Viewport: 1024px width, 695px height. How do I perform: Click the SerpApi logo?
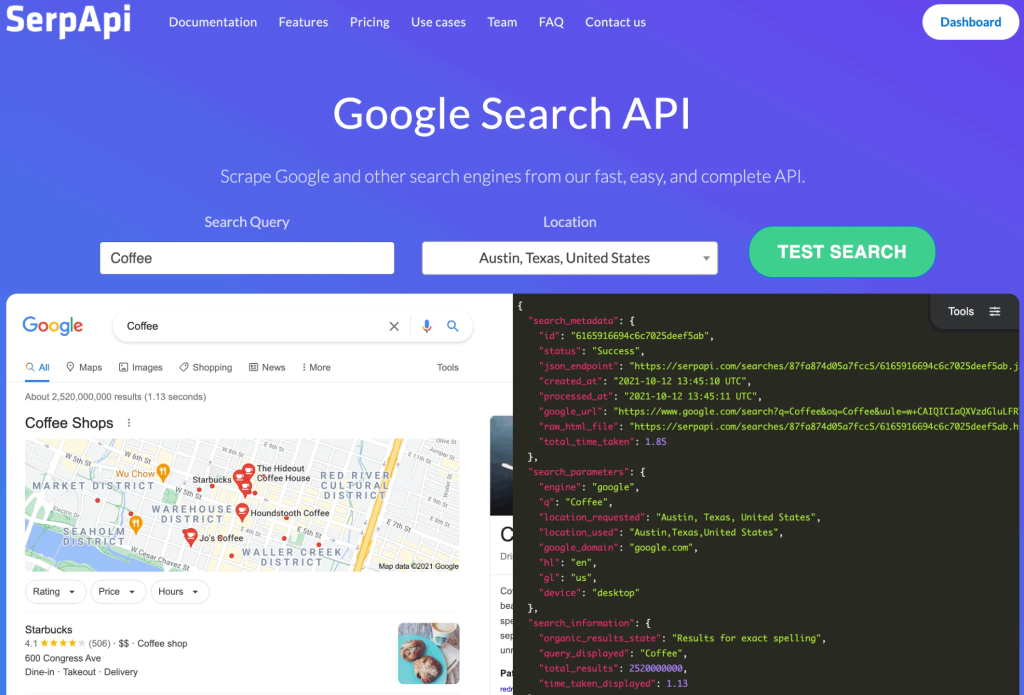coord(69,20)
